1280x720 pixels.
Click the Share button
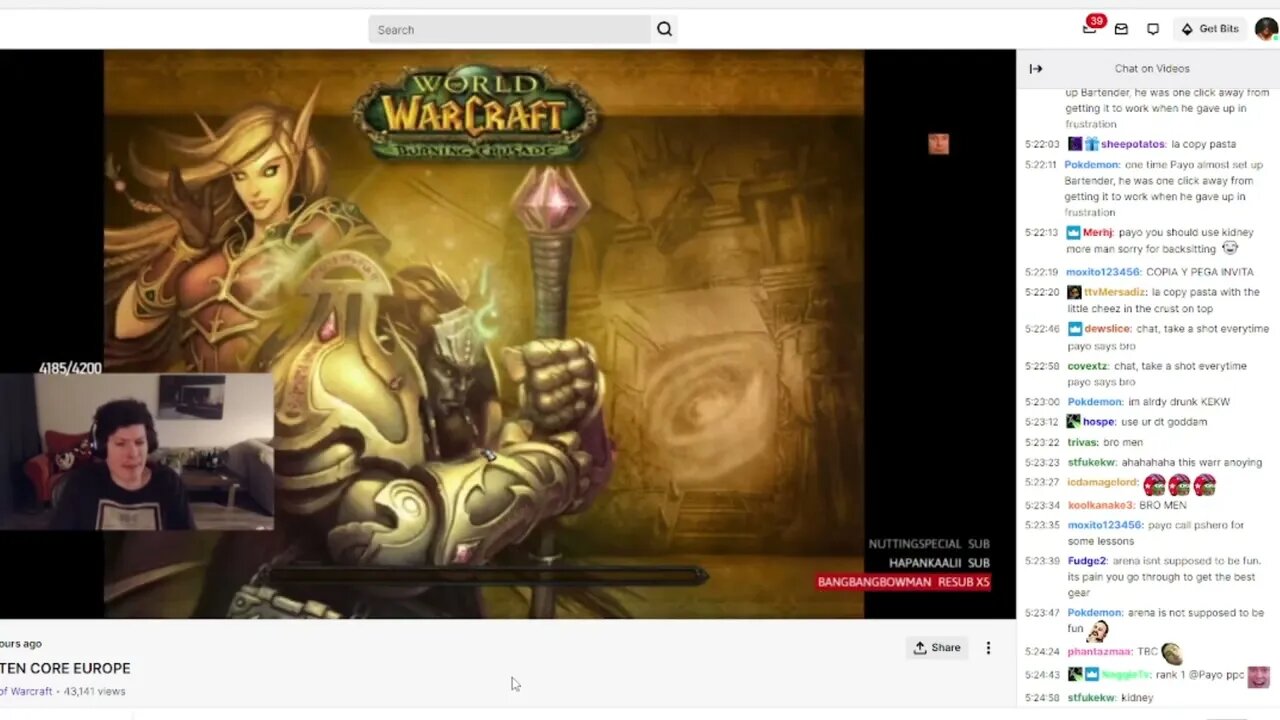[937, 648]
